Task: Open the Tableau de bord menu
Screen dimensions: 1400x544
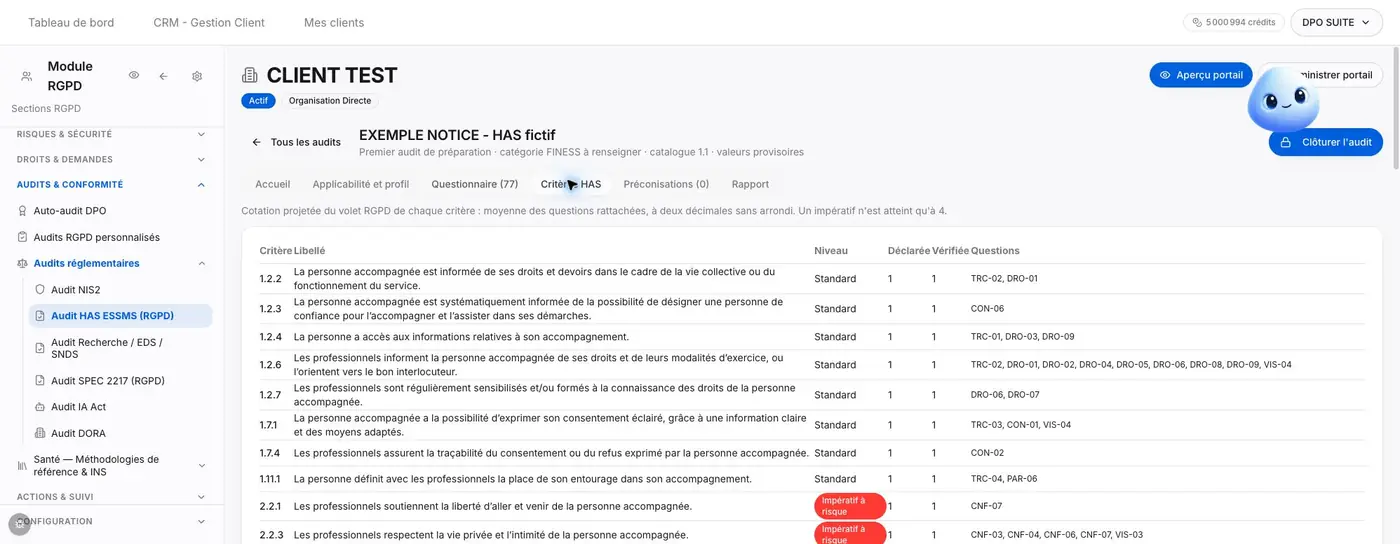Action: (71, 22)
